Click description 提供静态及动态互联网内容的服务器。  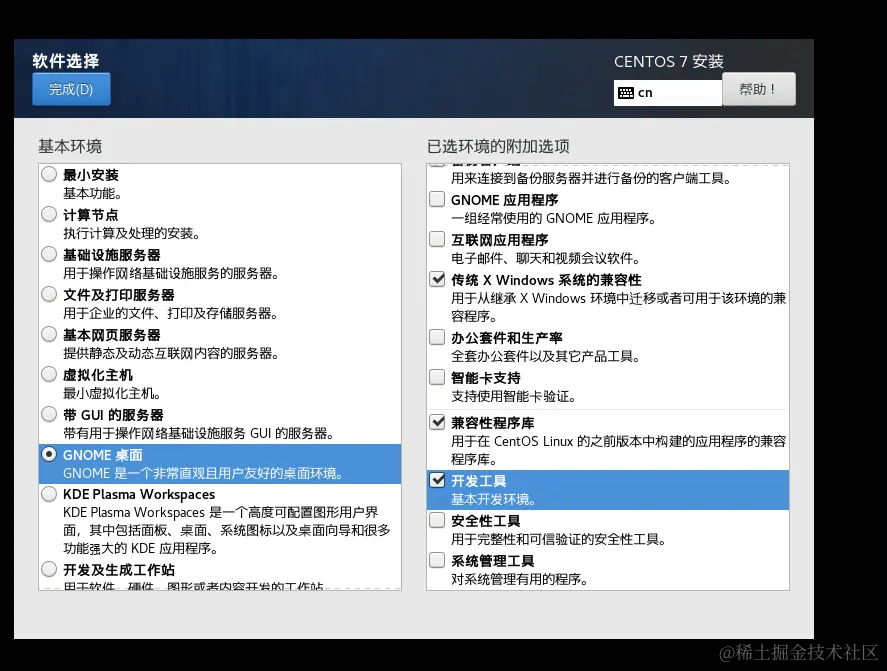pos(171,354)
